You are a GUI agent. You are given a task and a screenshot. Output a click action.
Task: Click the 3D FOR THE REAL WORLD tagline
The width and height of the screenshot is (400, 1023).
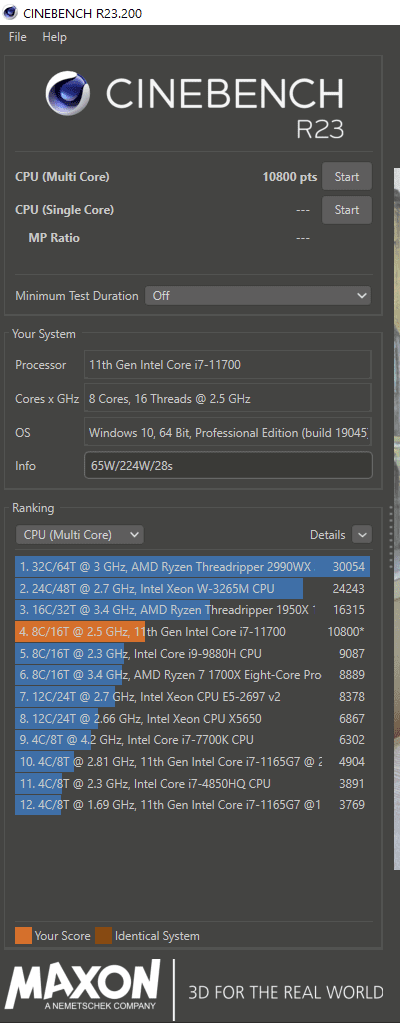(286, 992)
